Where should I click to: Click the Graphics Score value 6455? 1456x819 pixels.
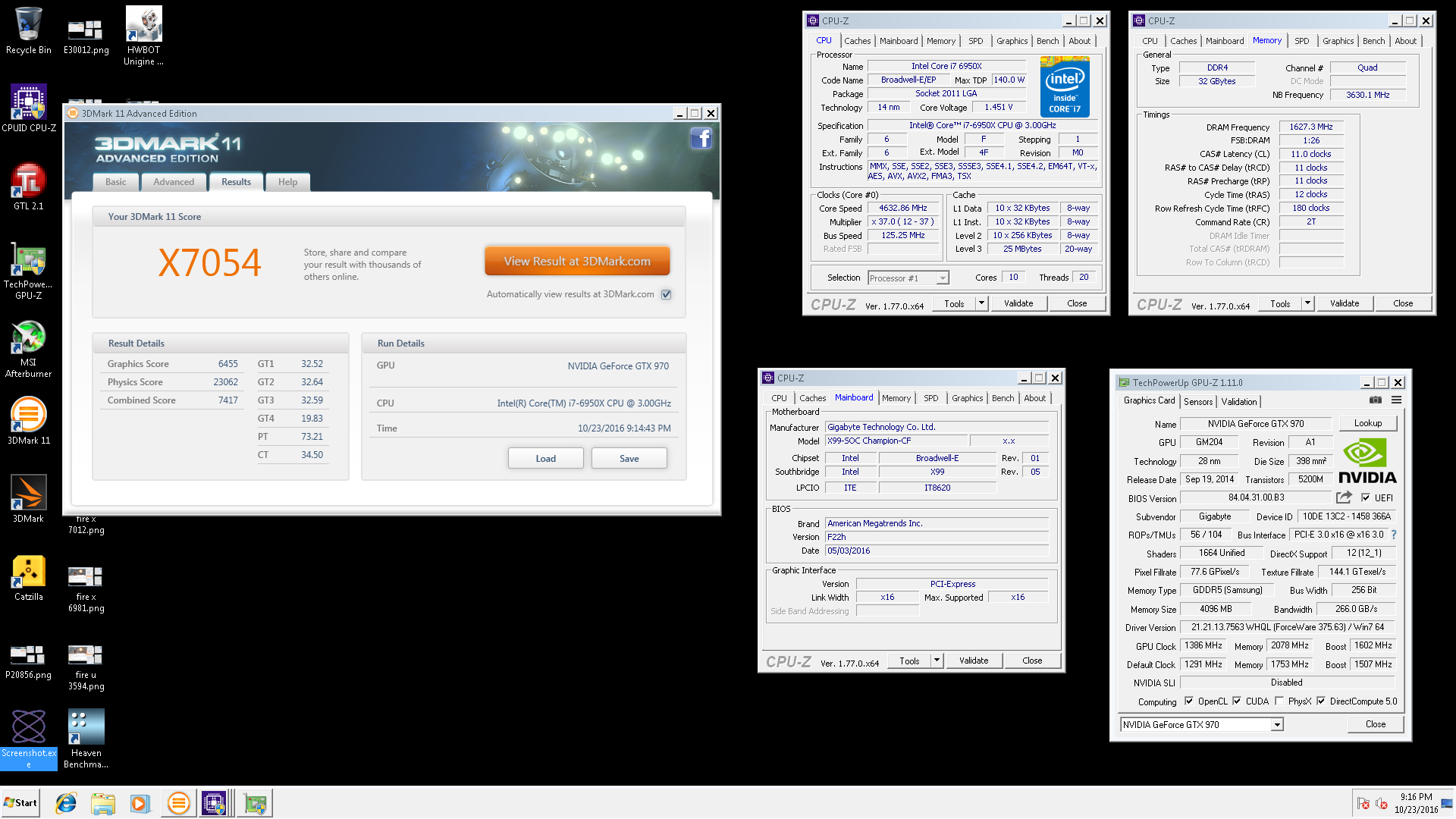coord(228,364)
